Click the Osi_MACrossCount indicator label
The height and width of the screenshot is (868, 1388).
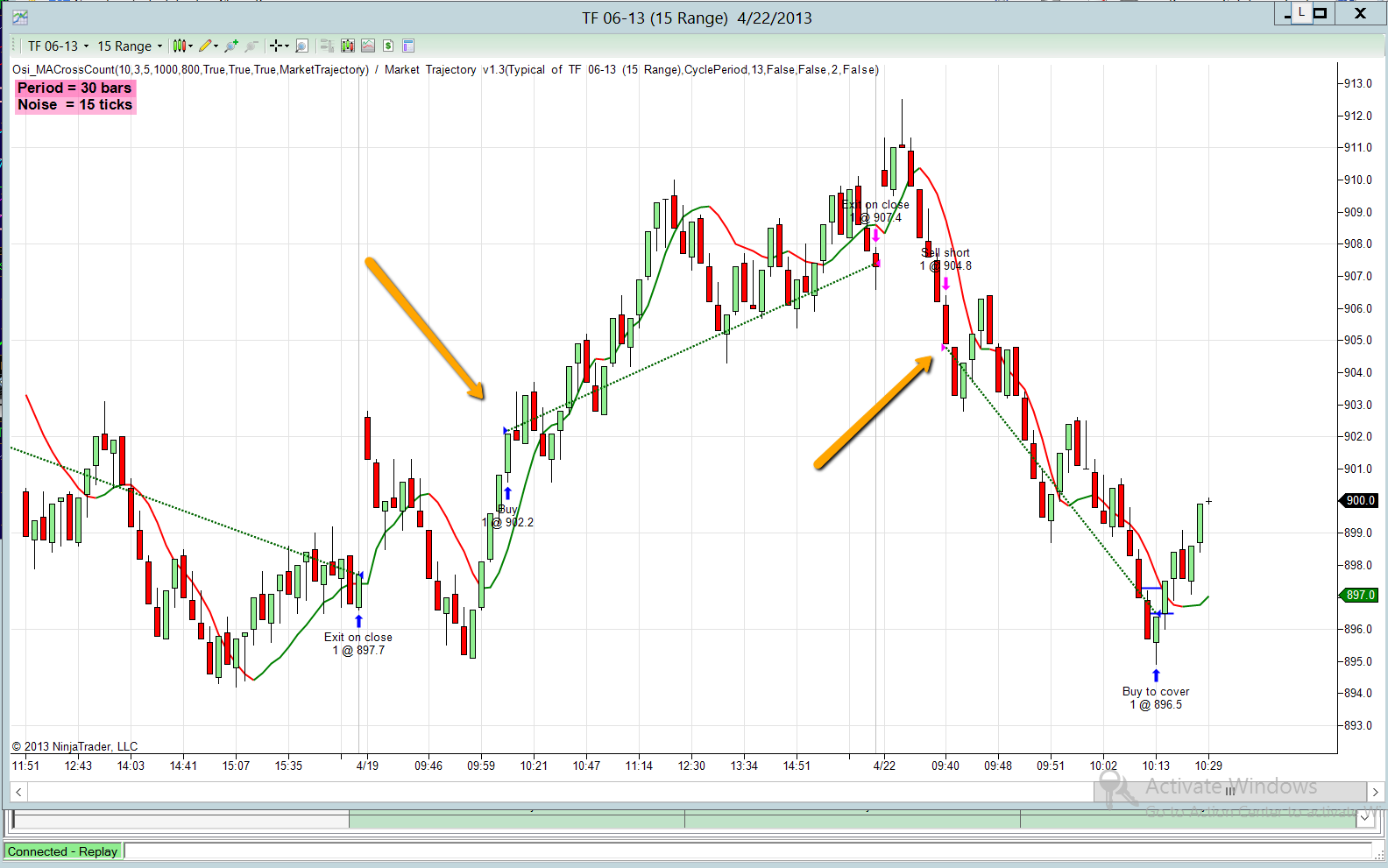(x=190, y=70)
